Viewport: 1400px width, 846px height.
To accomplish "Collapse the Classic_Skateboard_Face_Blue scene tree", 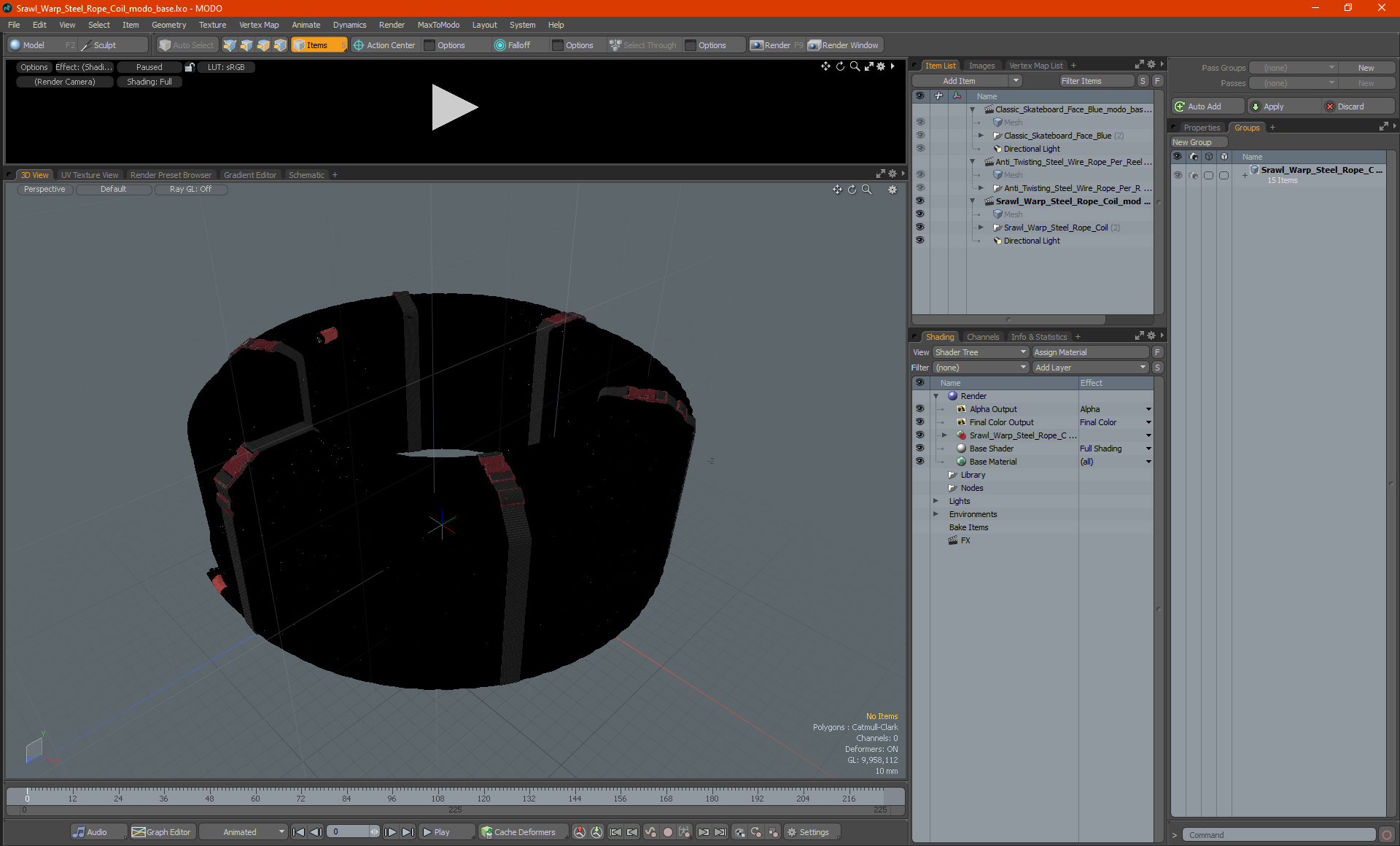I will (x=972, y=109).
